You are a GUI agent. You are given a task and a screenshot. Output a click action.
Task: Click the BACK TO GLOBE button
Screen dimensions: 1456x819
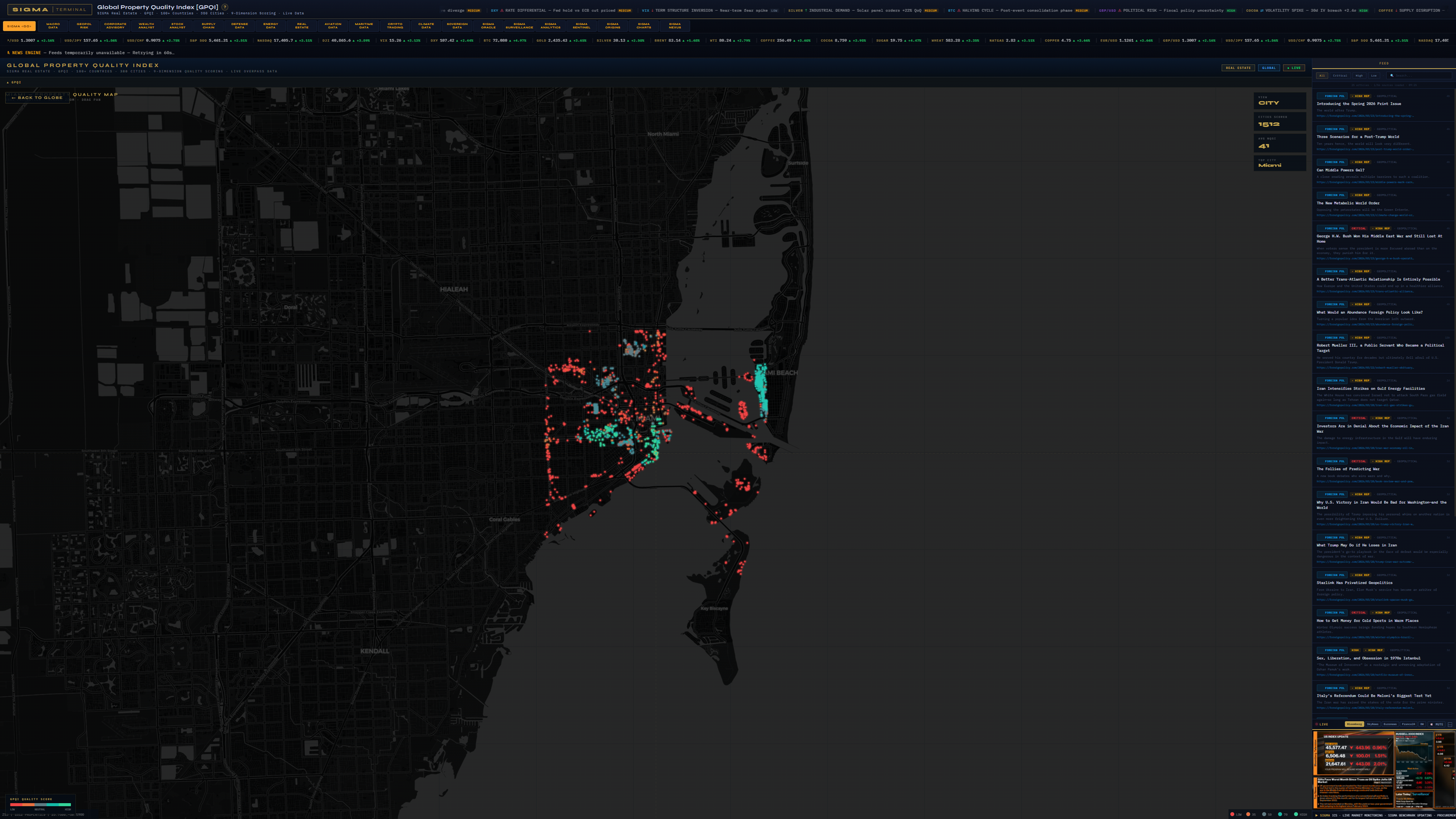[37, 97]
